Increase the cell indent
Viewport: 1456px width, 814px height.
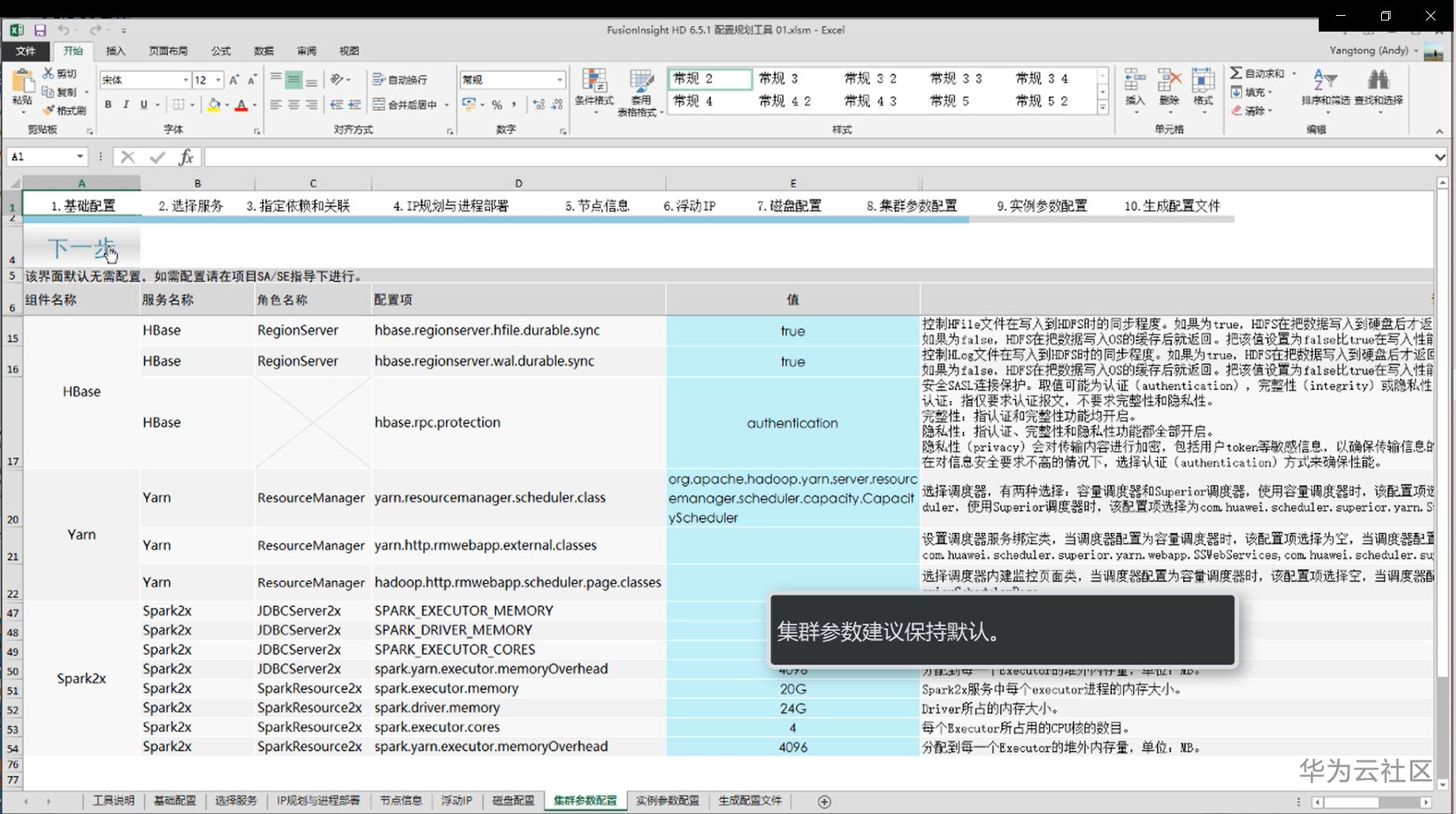tap(354, 104)
